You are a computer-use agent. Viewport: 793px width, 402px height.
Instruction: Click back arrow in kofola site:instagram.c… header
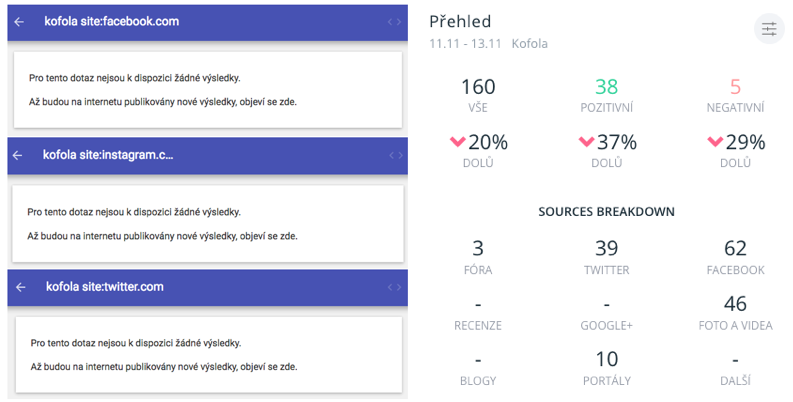[x=19, y=155]
